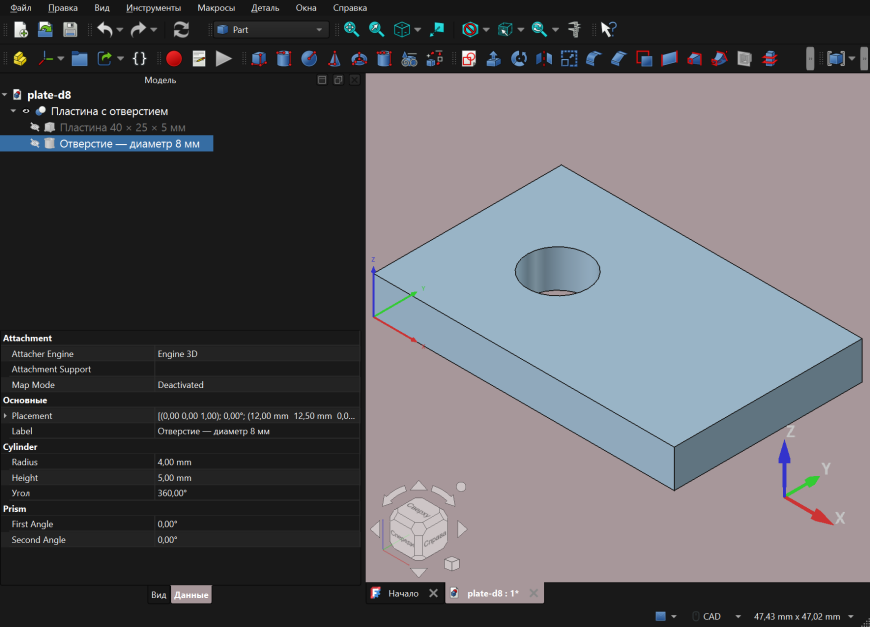This screenshot has height=627, width=870.
Task: Open the Макросы menu
Action: click(216, 8)
